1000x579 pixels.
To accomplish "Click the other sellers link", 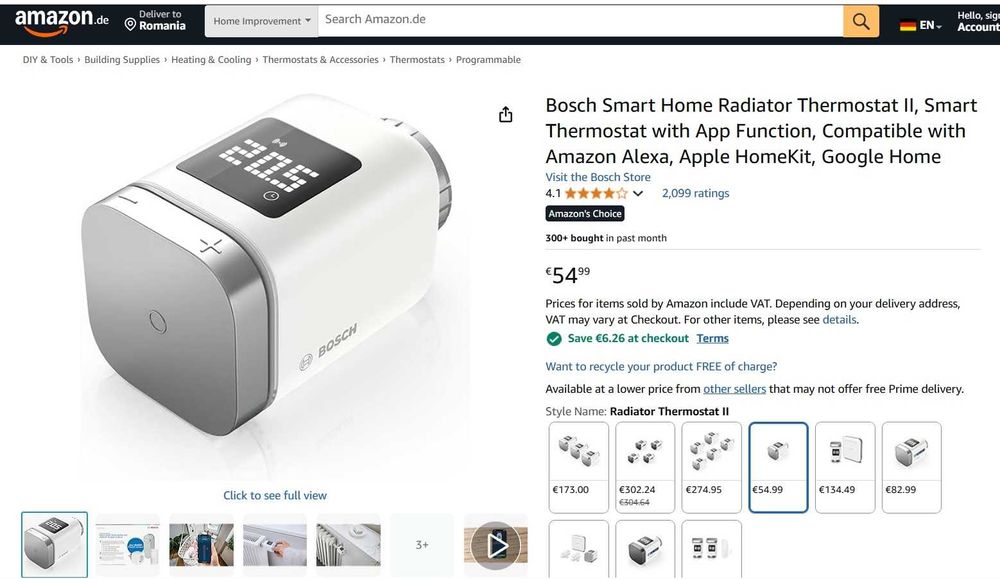I will tap(734, 389).
